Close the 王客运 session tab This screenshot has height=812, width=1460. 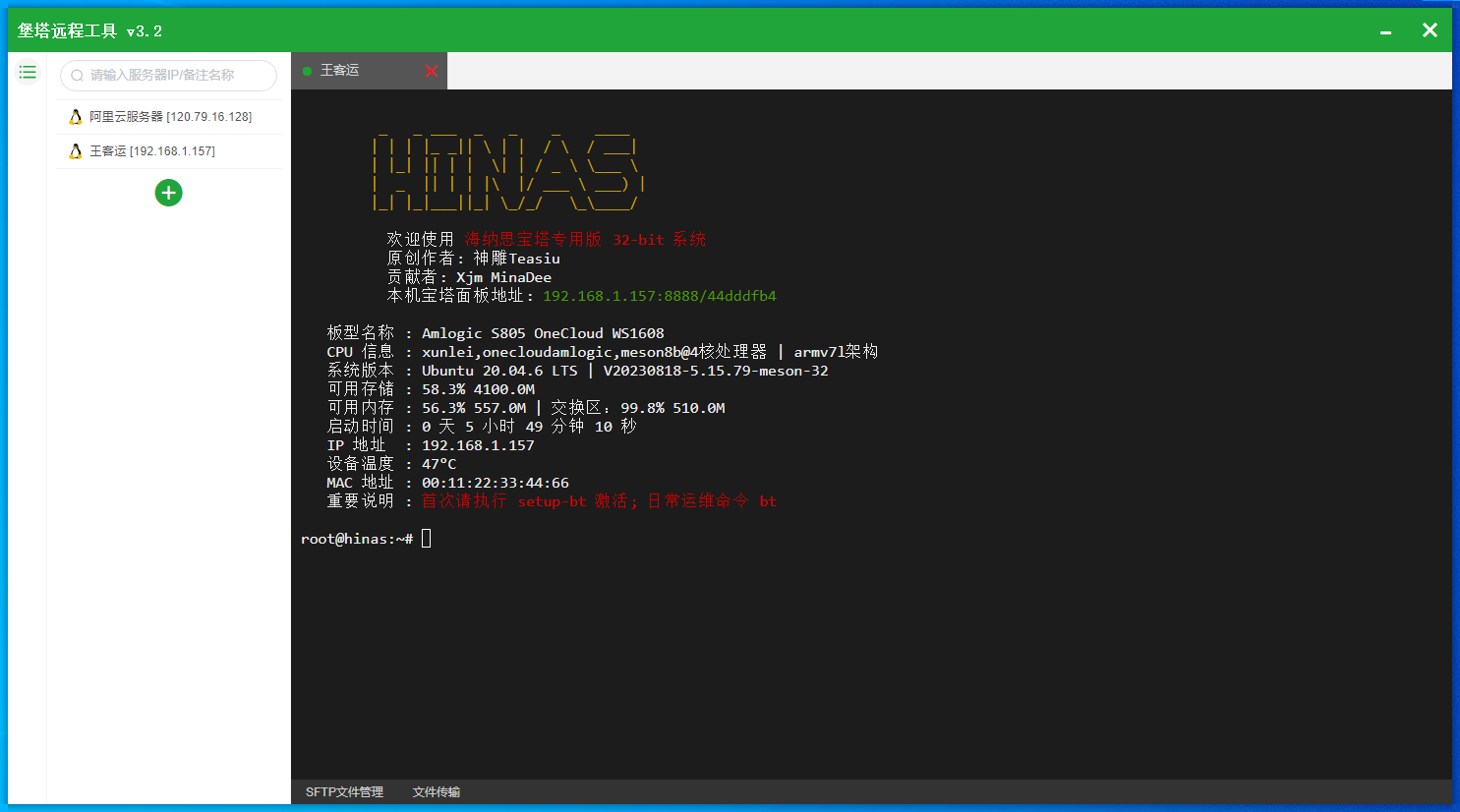pos(431,71)
